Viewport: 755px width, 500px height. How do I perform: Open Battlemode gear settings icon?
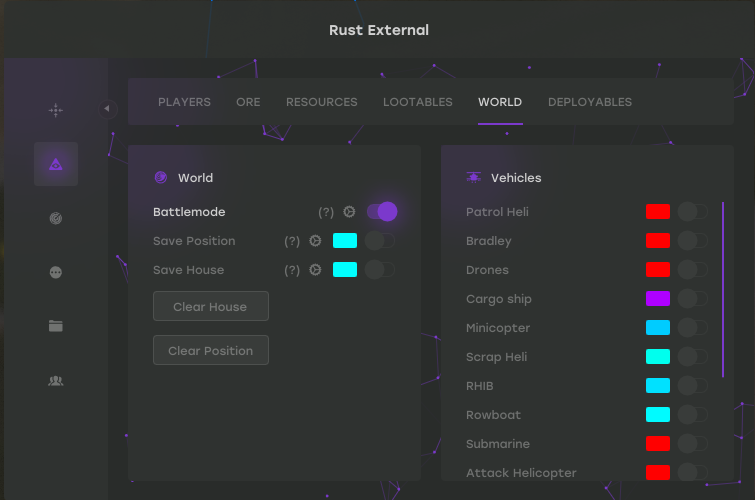tap(349, 211)
